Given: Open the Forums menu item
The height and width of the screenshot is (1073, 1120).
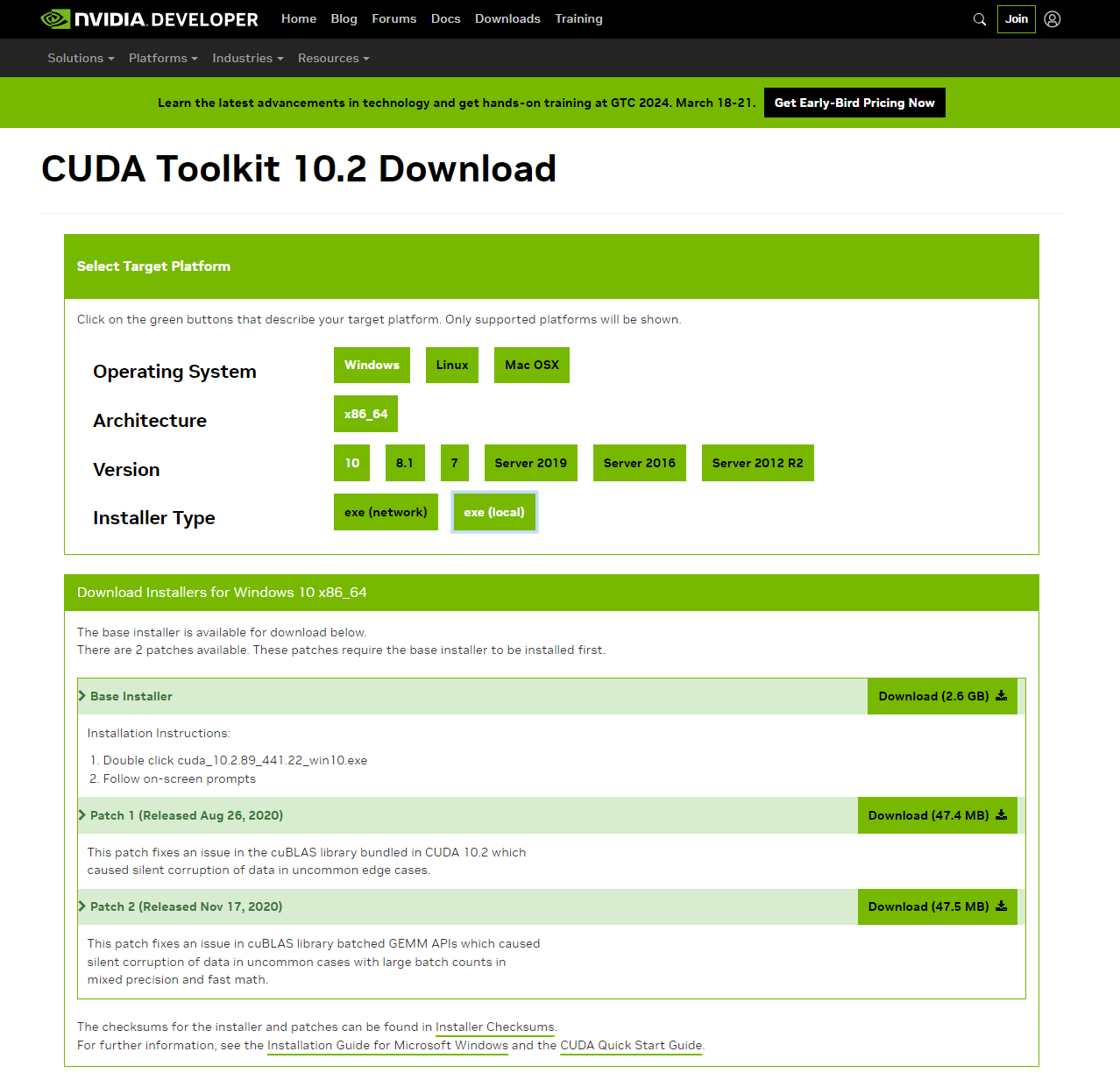Looking at the screenshot, I should pyautogui.click(x=394, y=18).
